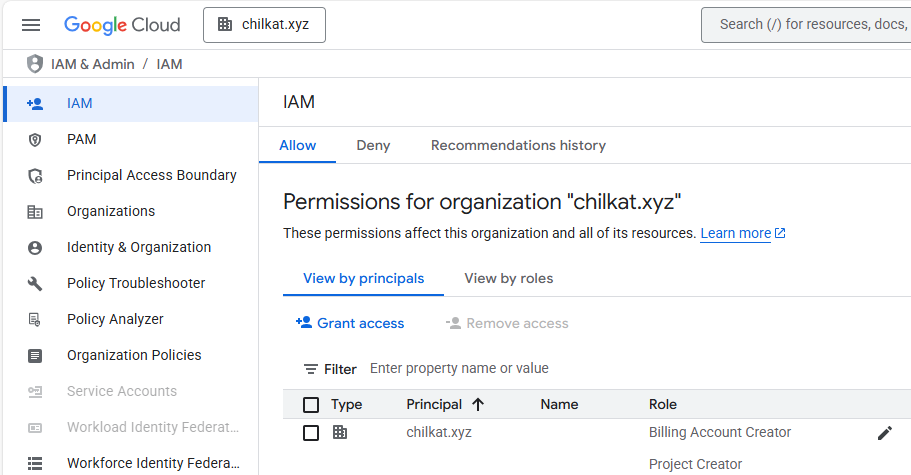Click the Principal Access Boundary icon
The image size is (911, 475).
pyautogui.click(x=35, y=176)
